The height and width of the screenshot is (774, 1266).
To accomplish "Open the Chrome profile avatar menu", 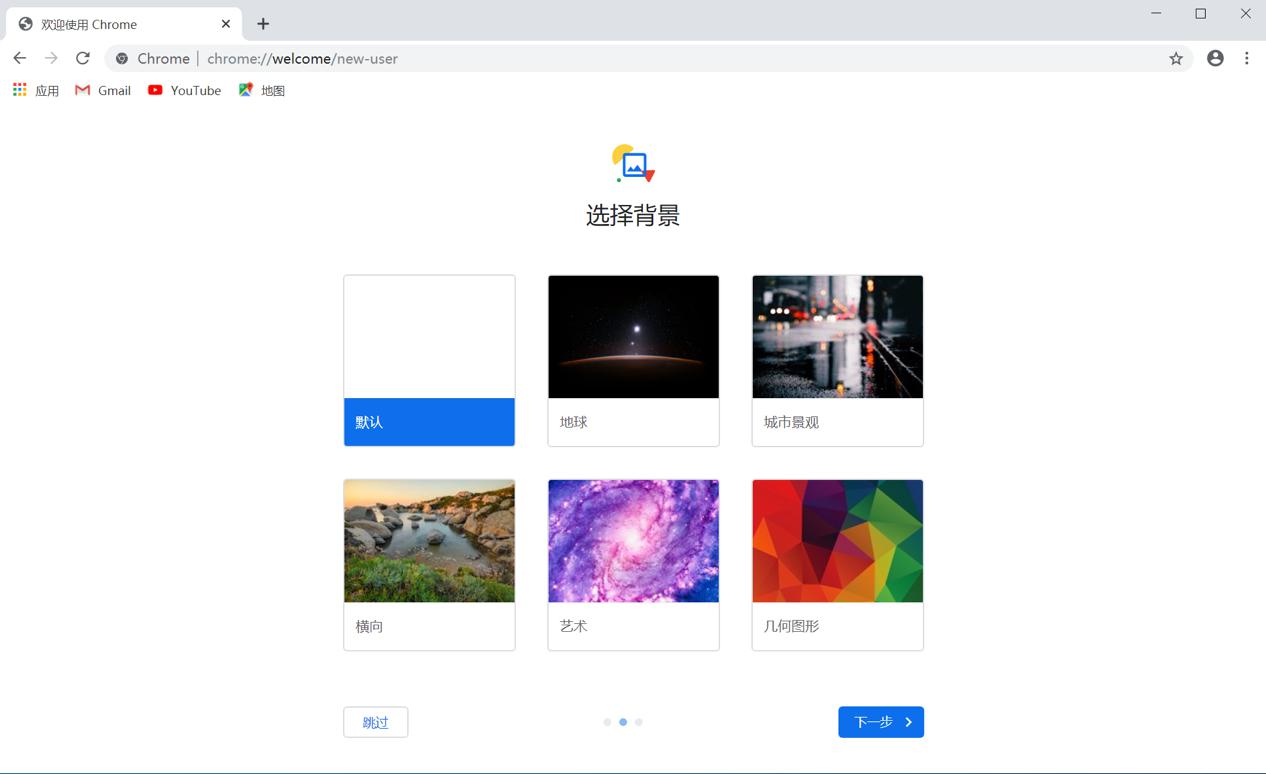I will [1215, 59].
